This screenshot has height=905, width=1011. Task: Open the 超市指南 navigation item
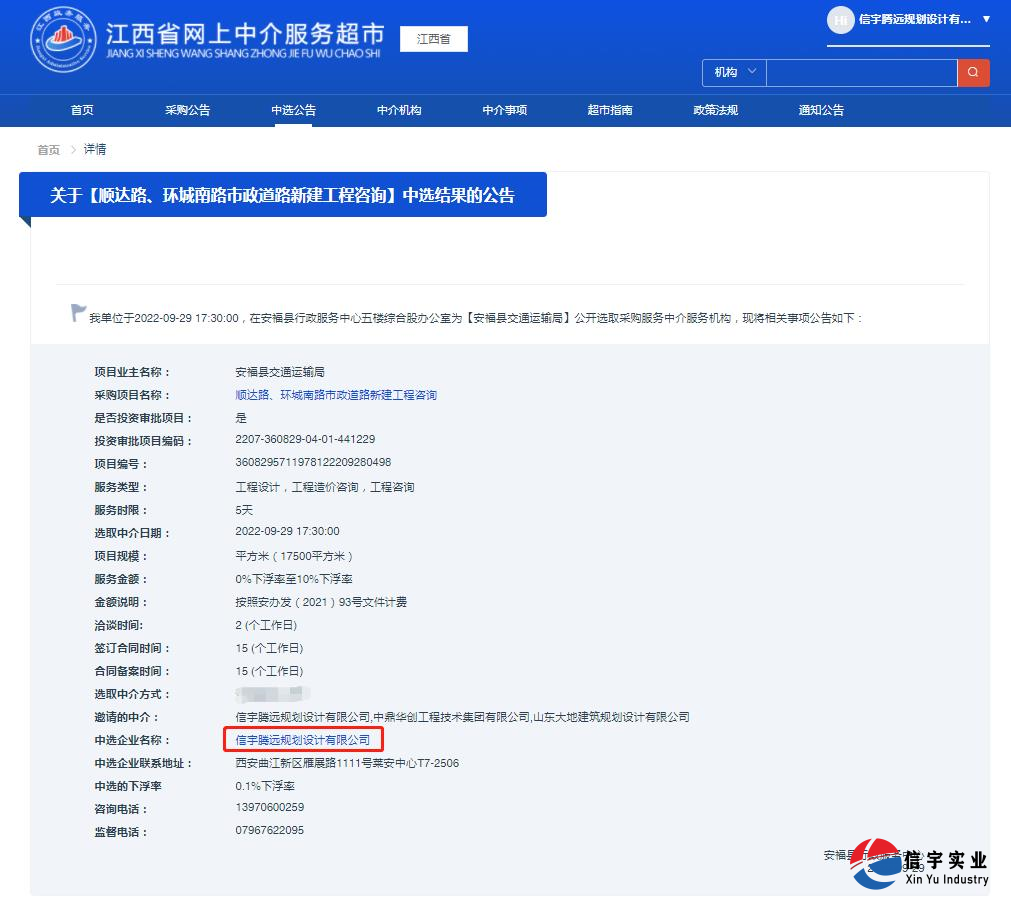[x=610, y=110]
